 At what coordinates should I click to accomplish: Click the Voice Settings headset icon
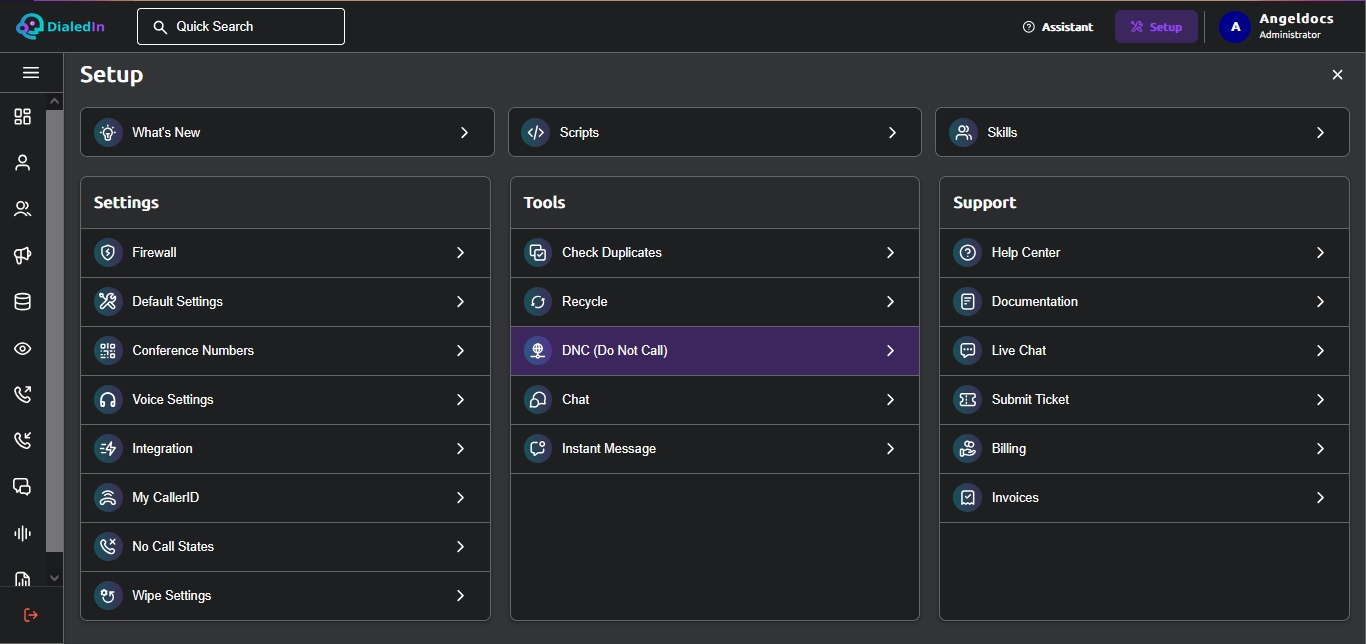click(108, 400)
